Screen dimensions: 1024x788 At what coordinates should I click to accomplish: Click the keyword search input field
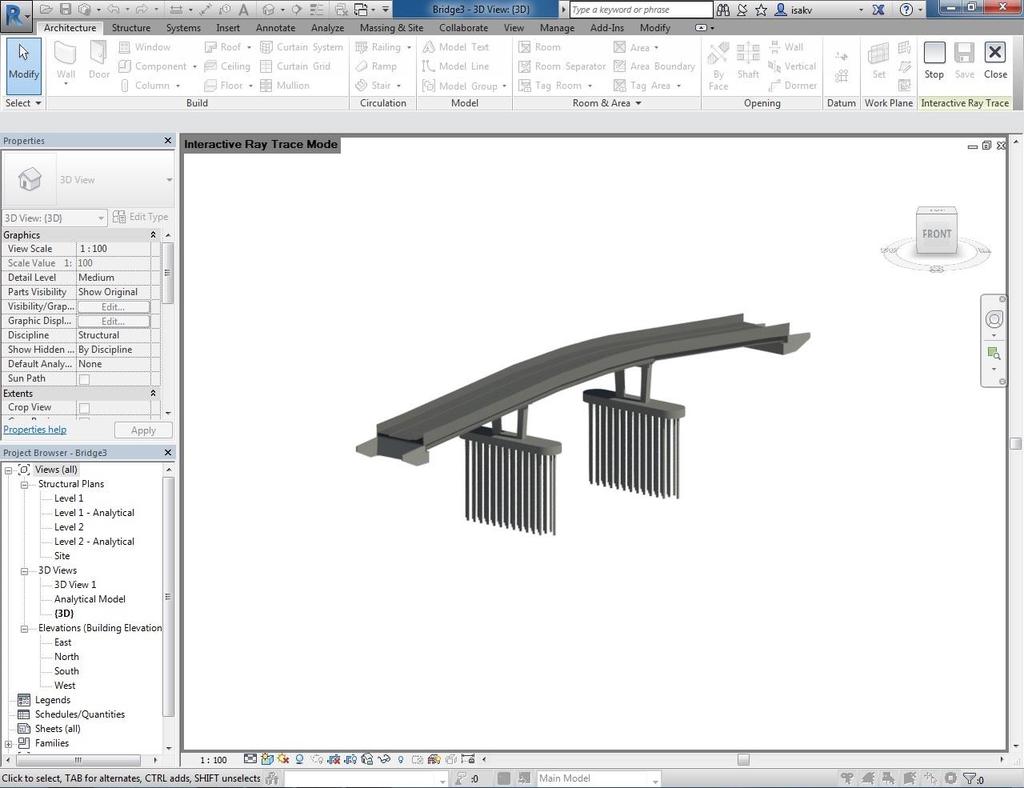tap(640, 10)
